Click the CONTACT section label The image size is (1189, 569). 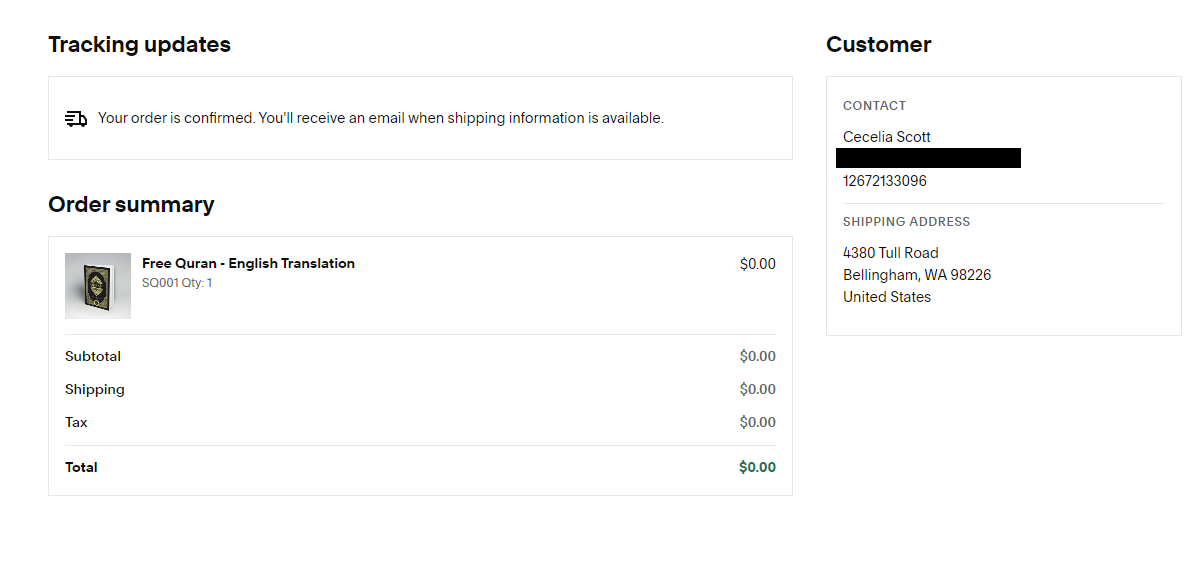coord(874,106)
